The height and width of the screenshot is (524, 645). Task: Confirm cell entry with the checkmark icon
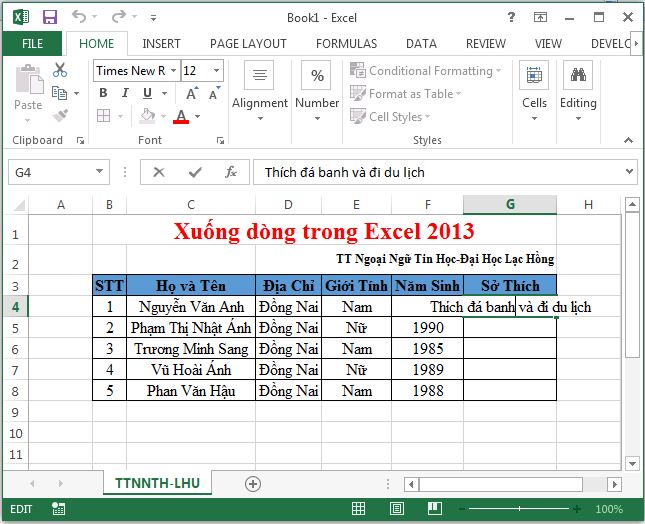coord(194,172)
